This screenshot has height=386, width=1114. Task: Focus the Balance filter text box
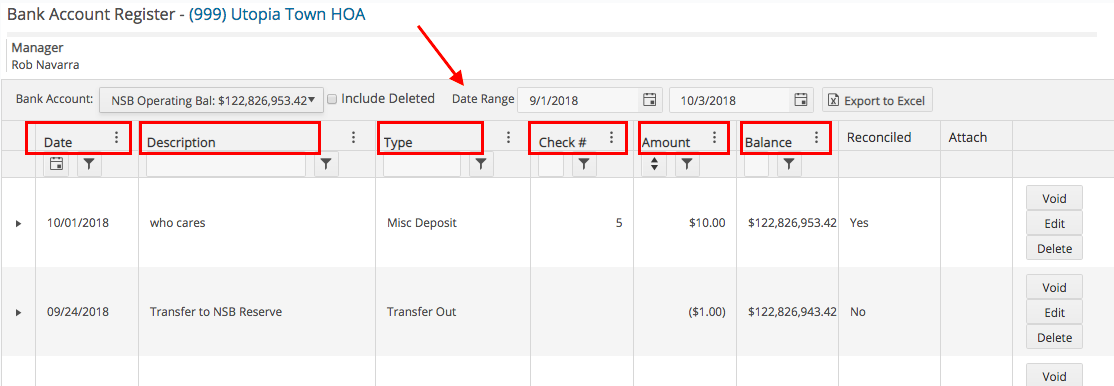pos(756,164)
